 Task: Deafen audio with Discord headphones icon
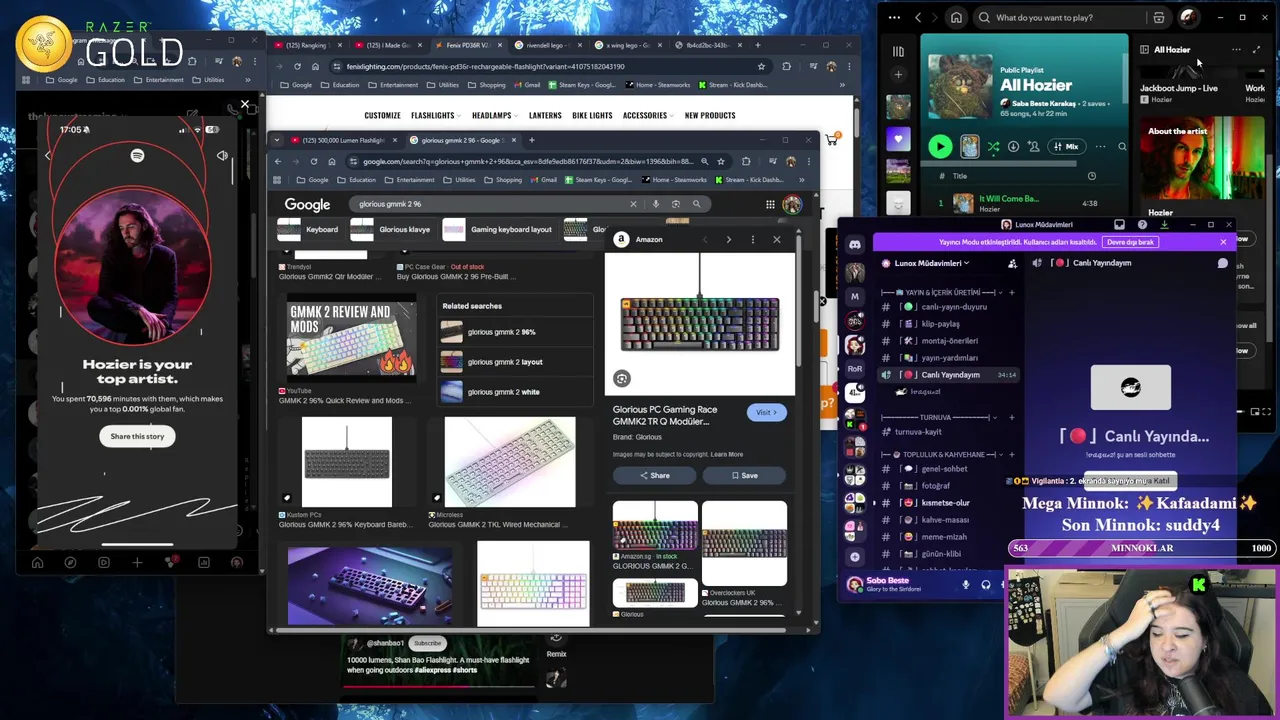[x=986, y=585]
